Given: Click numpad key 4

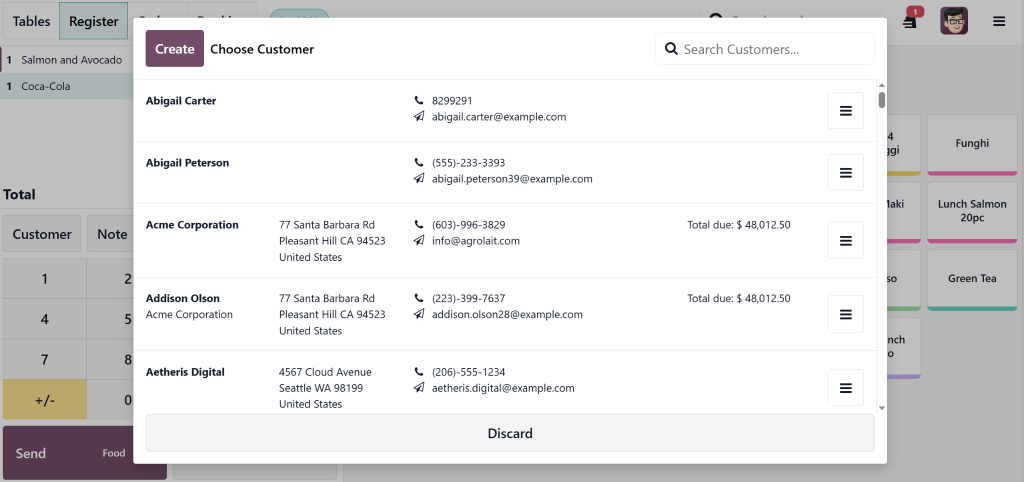Looking at the screenshot, I should point(44,319).
